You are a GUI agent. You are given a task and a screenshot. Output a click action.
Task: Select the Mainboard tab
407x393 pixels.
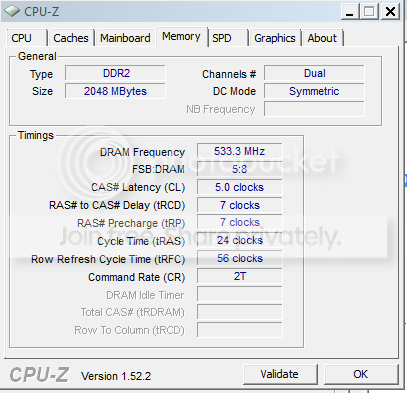pyautogui.click(x=125, y=38)
